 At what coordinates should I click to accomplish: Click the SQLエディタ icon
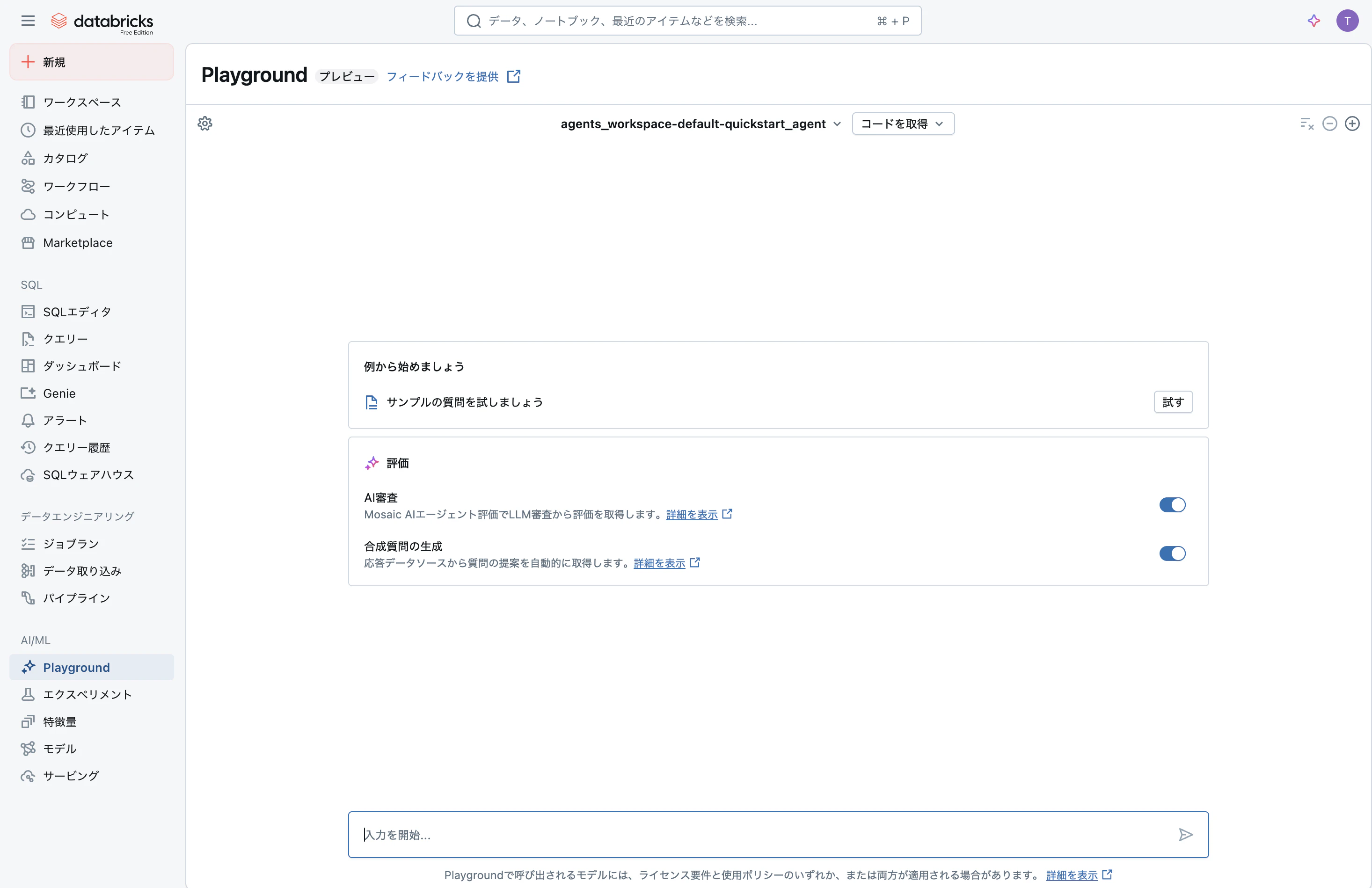coord(28,313)
